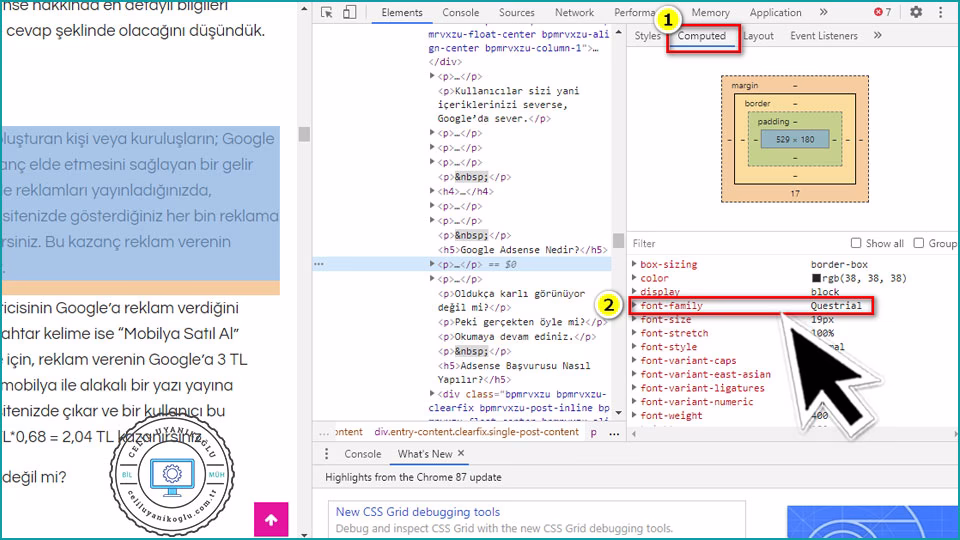Screen dimensions: 960x540
Task: Show more main DevTools tabs chevron
Action: pyautogui.click(x=823, y=13)
